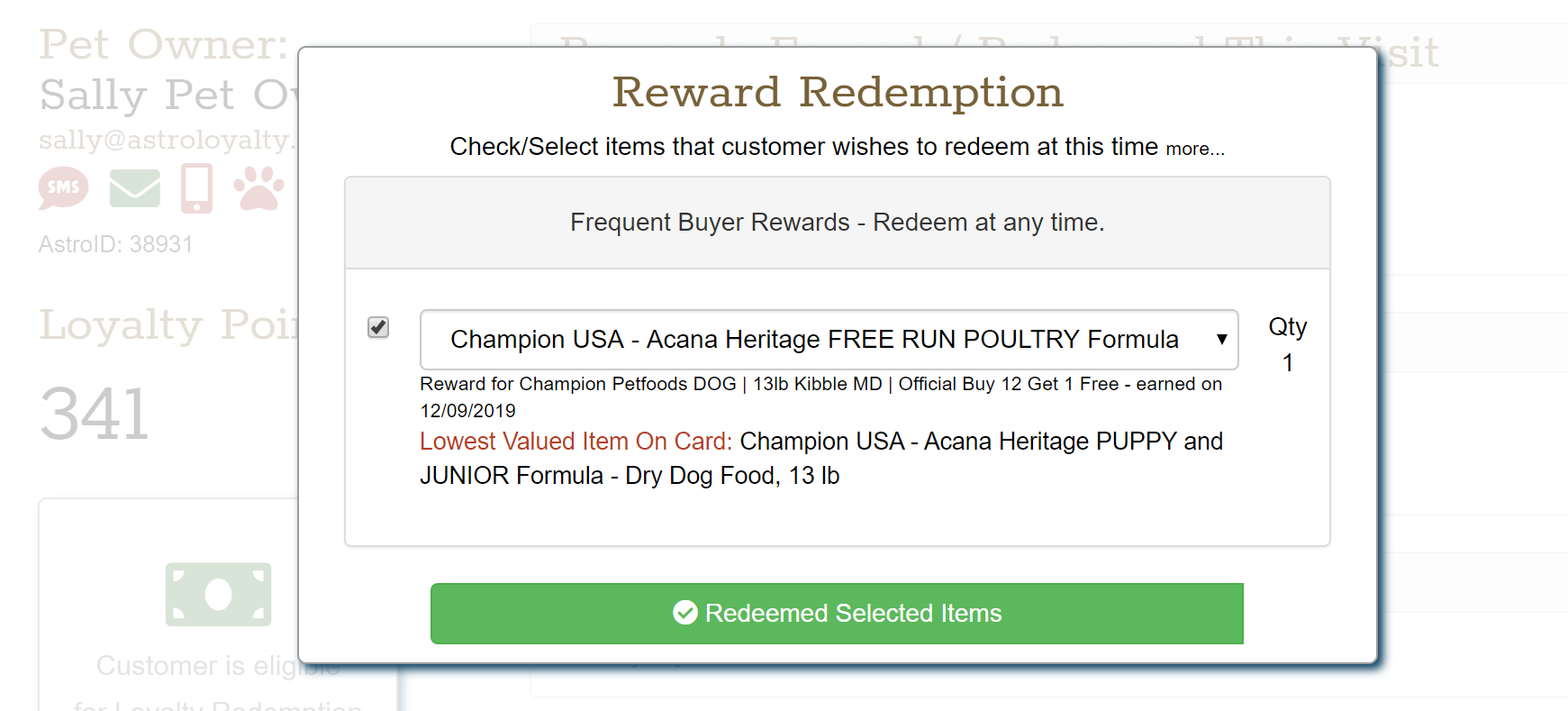The height and width of the screenshot is (711, 1568).
Task: Click the 341 loyalty points number
Action: pyautogui.click(x=95, y=414)
